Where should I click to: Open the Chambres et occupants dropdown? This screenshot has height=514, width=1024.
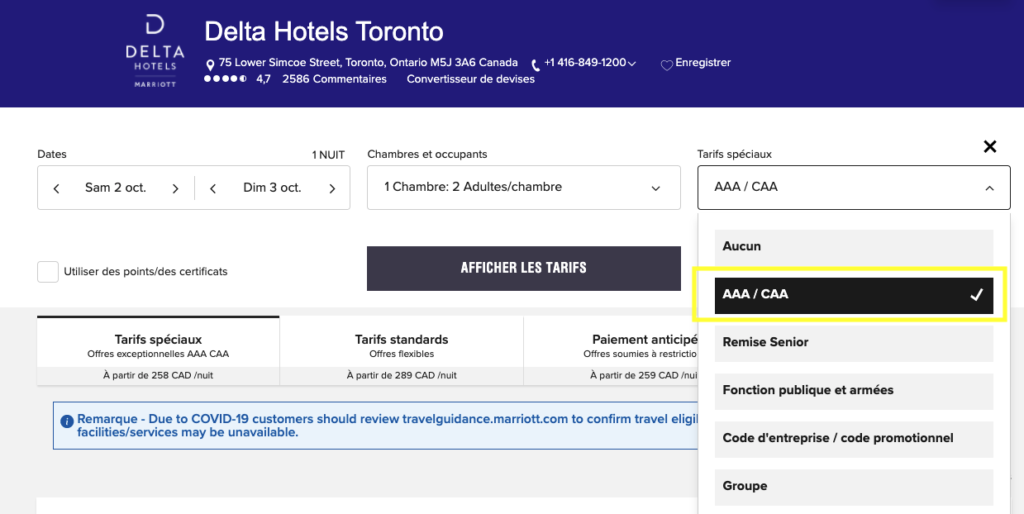click(x=523, y=188)
